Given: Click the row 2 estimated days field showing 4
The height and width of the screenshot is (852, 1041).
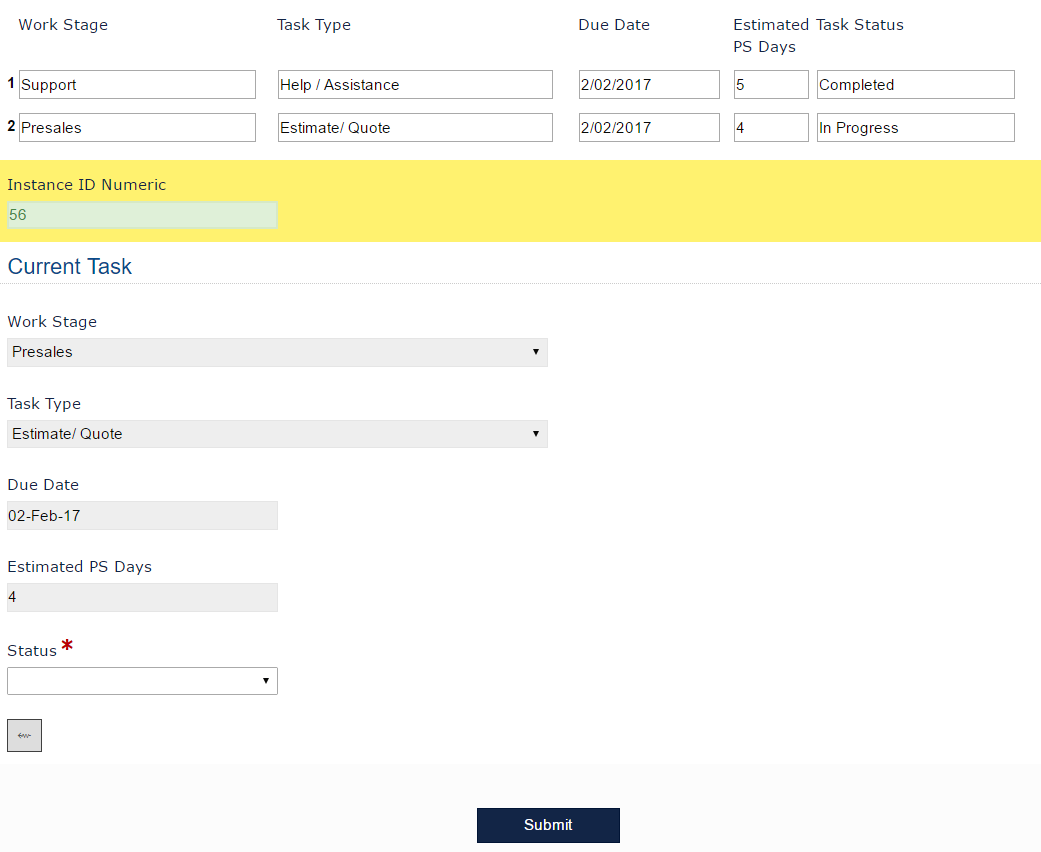Looking at the screenshot, I should click(771, 128).
